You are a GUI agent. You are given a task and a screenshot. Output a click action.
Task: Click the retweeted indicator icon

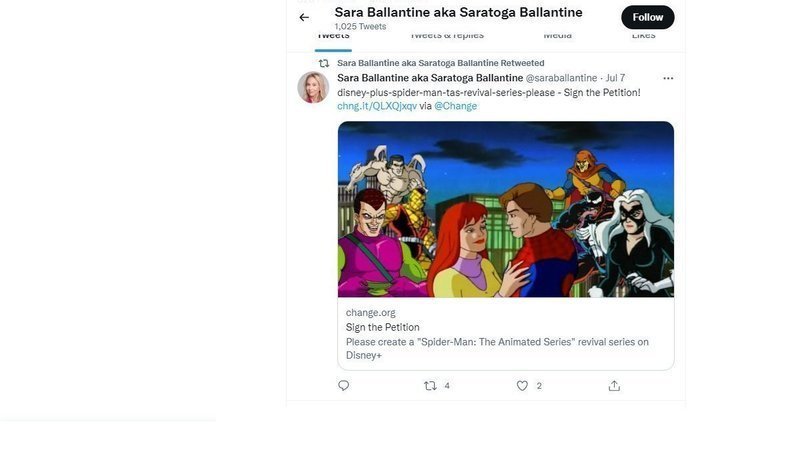pyautogui.click(x=323, y=63)
